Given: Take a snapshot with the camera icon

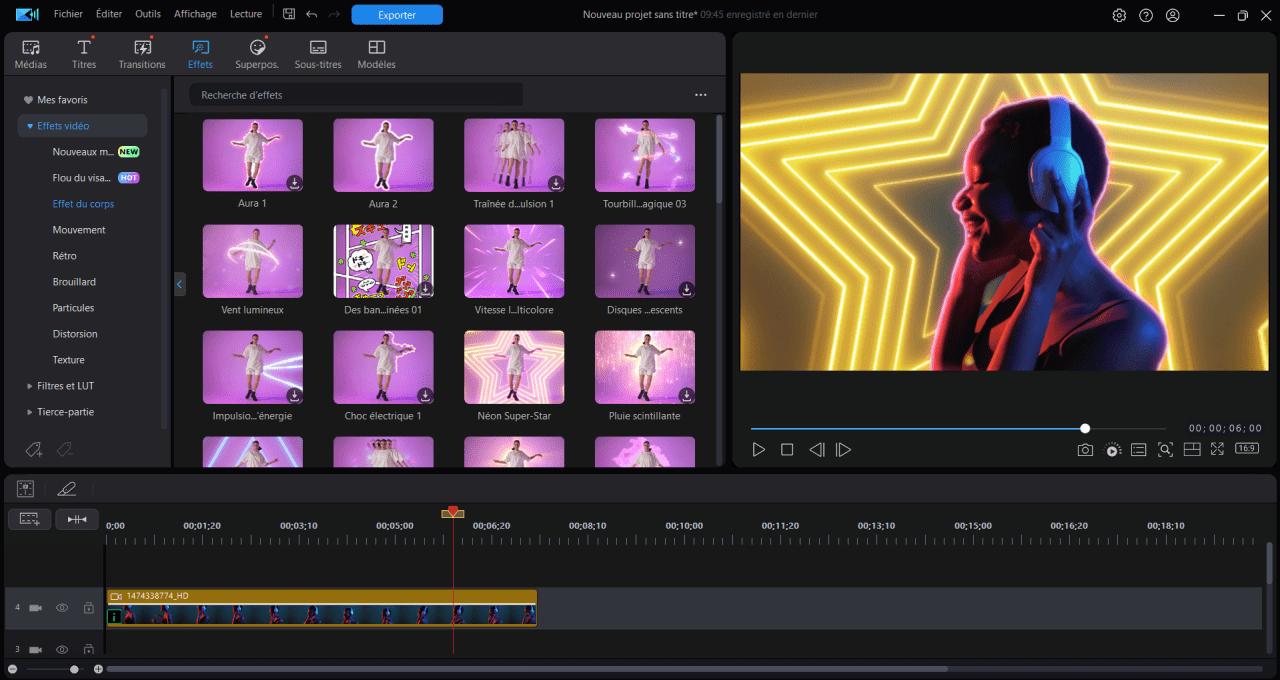Looking at the screenshot, I should [1085, 450].
